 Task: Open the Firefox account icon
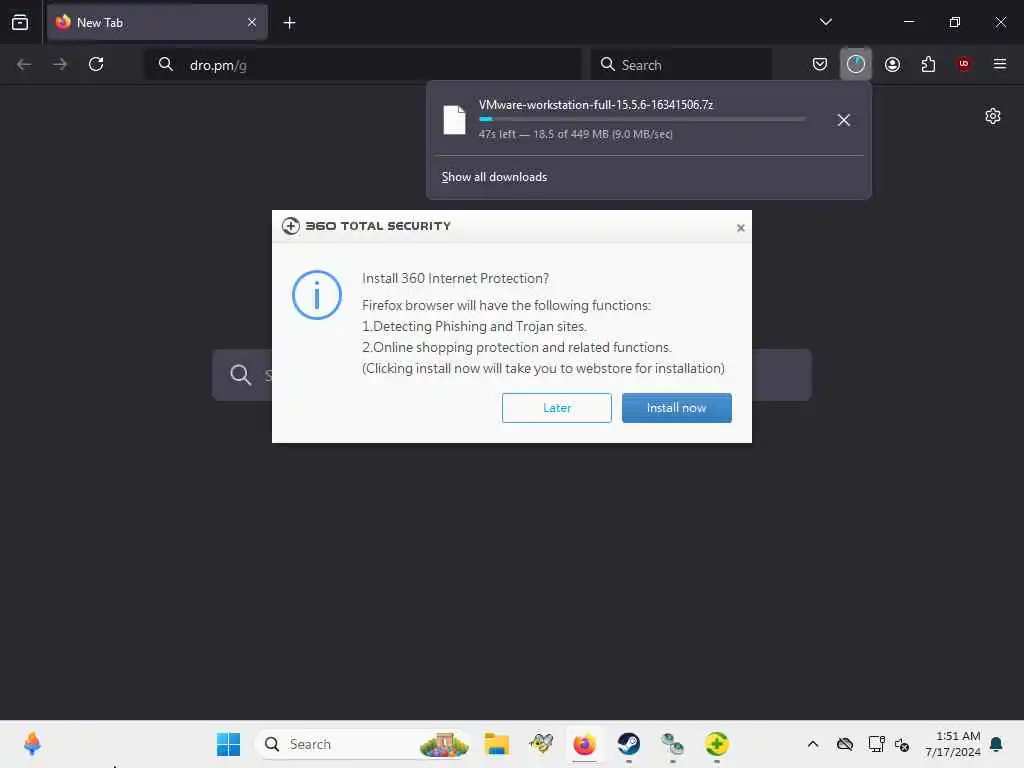[892, 64]
